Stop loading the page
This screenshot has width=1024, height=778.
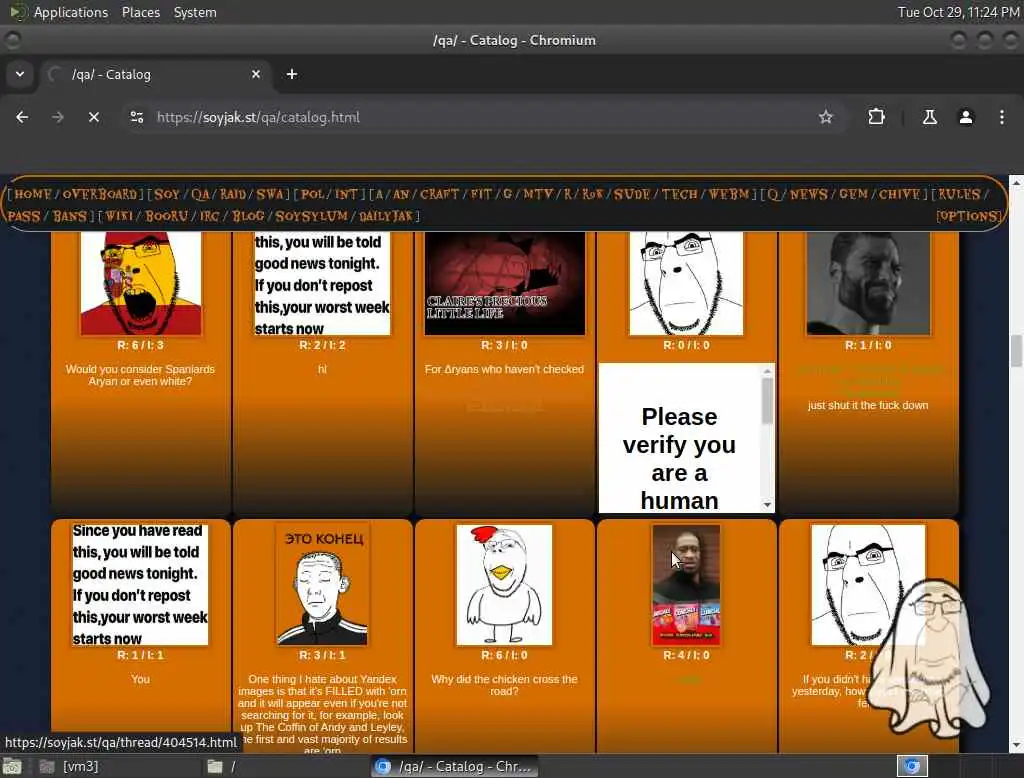(94, 117)
